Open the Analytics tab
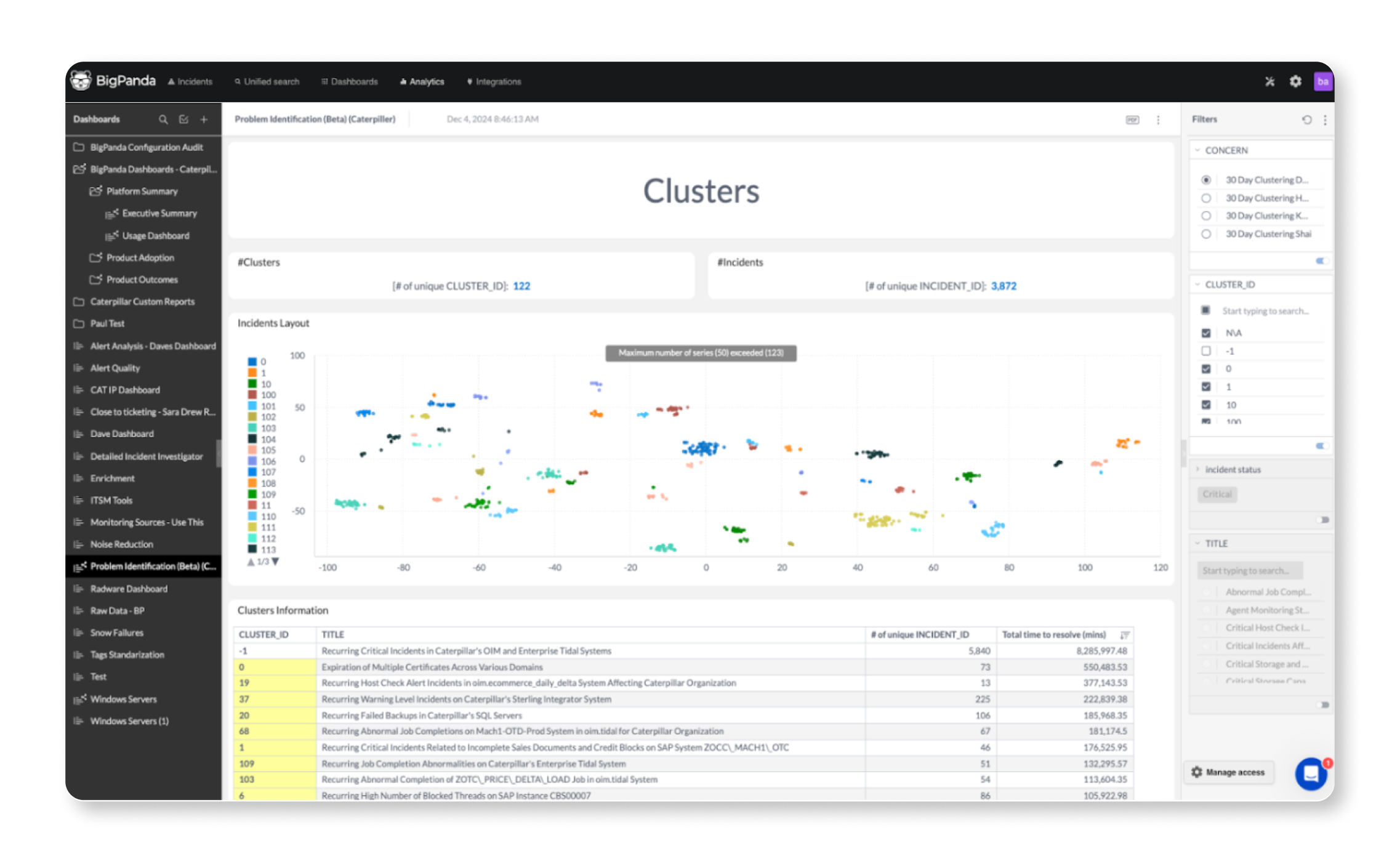This screenshot has width=1400, height=861. pos(422,82)
